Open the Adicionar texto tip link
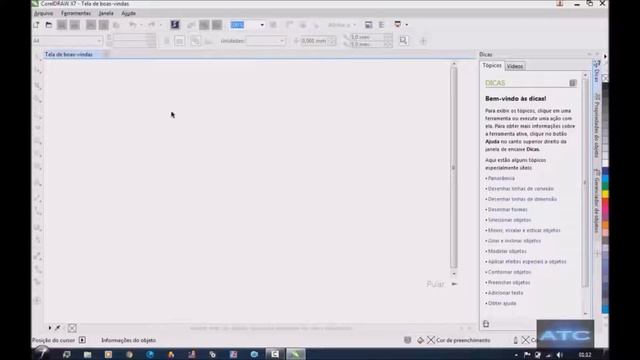Viewport: 640px width, 360px height. pos(505,293)
